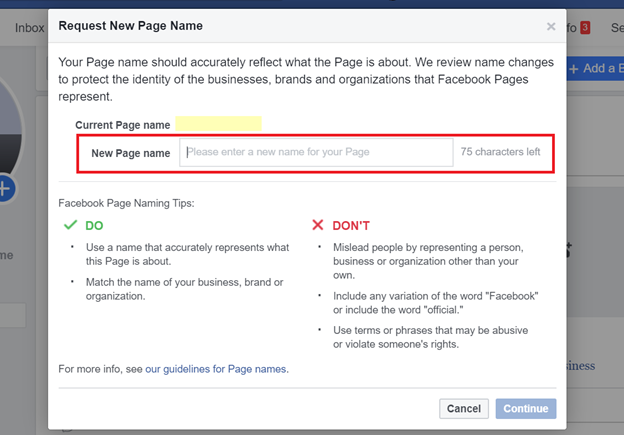Click the DON'T heading text
This screenshot has height=435, width=624.
pyautogui.click(x=354, y=226)
